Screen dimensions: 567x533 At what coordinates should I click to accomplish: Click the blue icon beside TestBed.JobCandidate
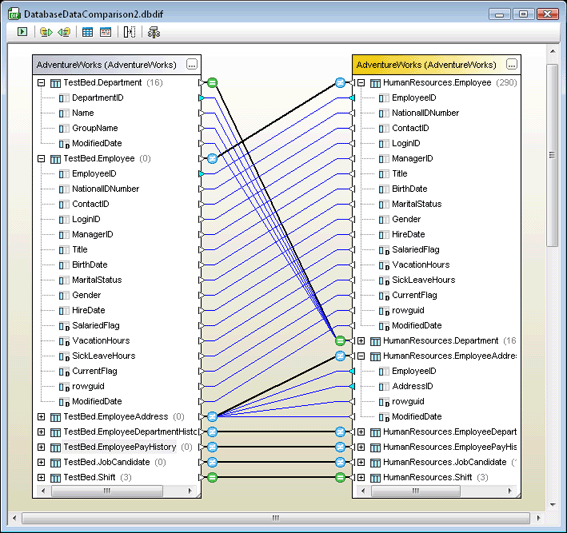pos(212,462)
